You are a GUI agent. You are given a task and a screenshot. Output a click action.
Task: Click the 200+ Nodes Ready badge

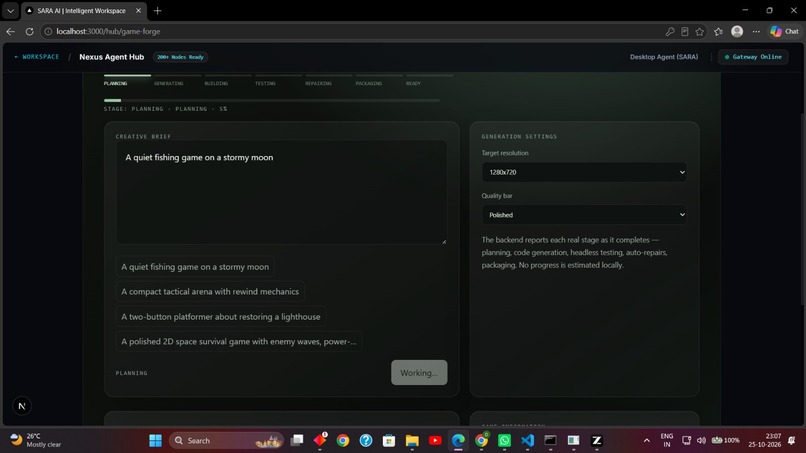180,57
